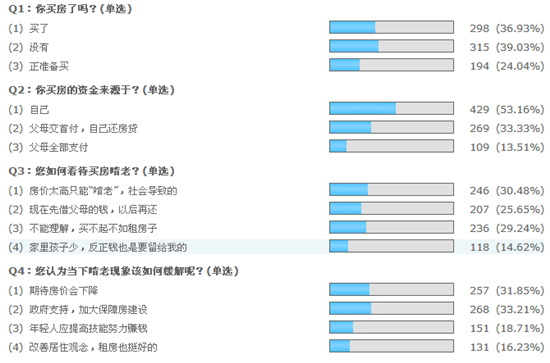
Task: Click the progress bar for 买了 option
Action: pyautogui.click(x=391, y=27)
